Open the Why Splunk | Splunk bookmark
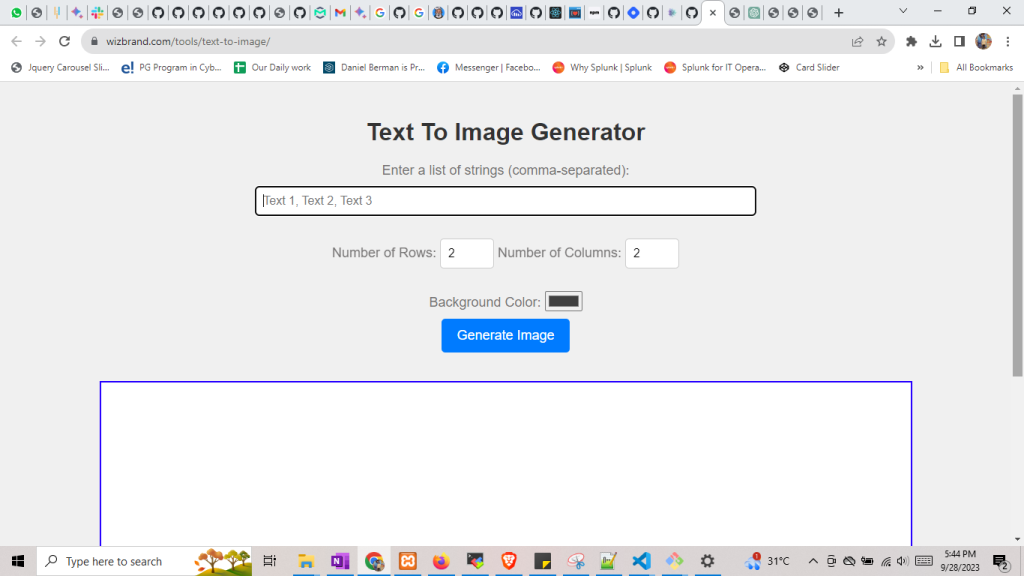 (602, 68)
